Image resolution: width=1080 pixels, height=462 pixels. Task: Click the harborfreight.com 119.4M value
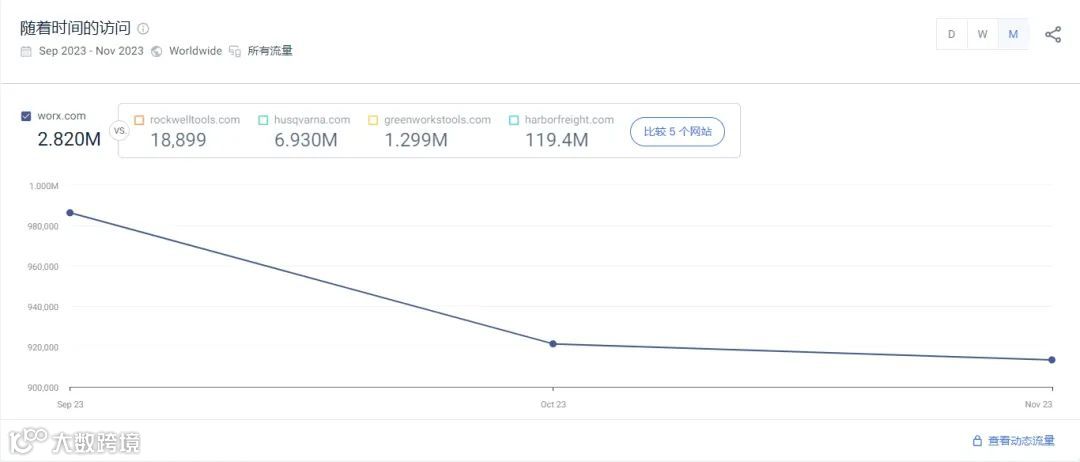[x=557, y=140]
